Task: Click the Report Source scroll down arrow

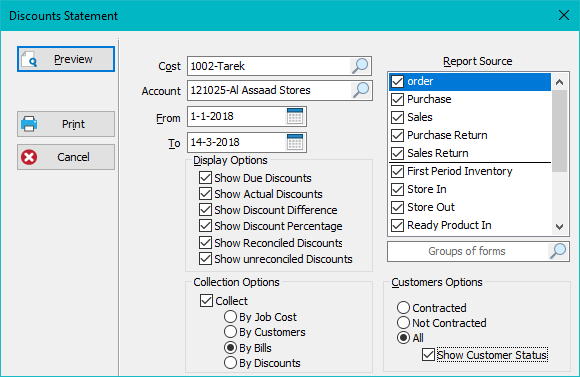Action: (559, 226)
